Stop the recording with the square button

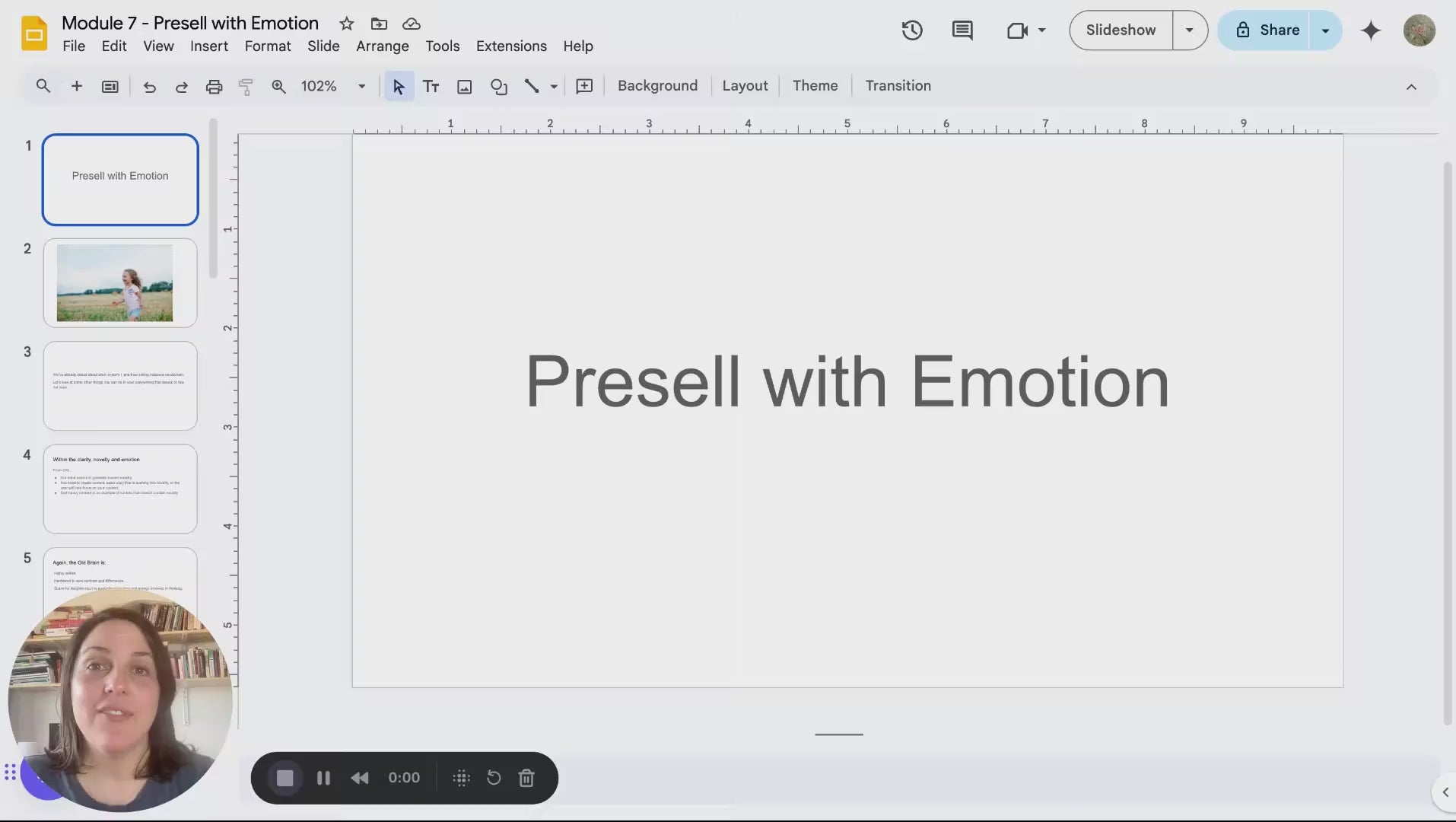click(x=285, y=778)
